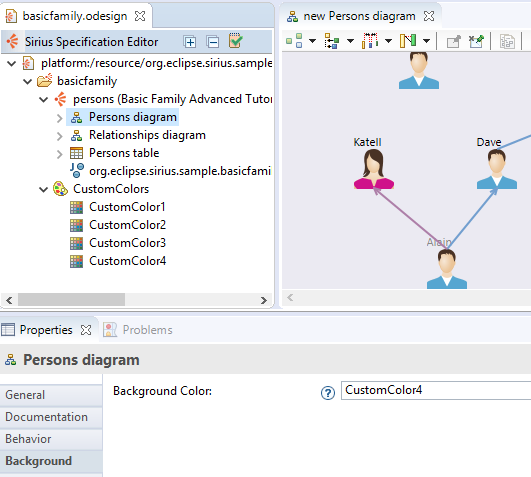
Task: Collapse the CustomColors tree node
Action: pos(44,189)
